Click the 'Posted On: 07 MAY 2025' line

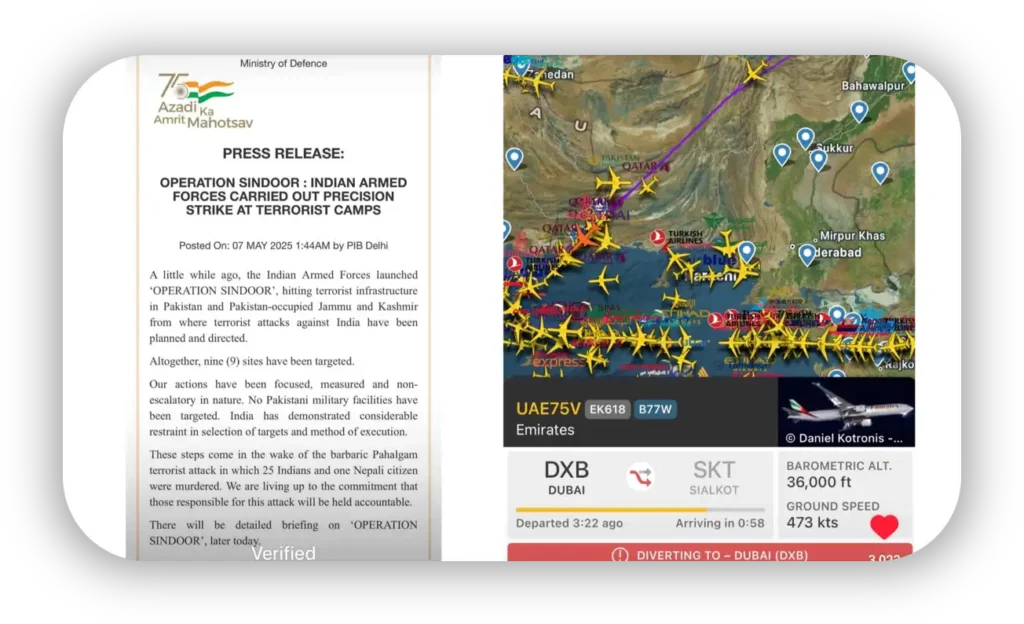pyautogui.click(x=283, y=245)
